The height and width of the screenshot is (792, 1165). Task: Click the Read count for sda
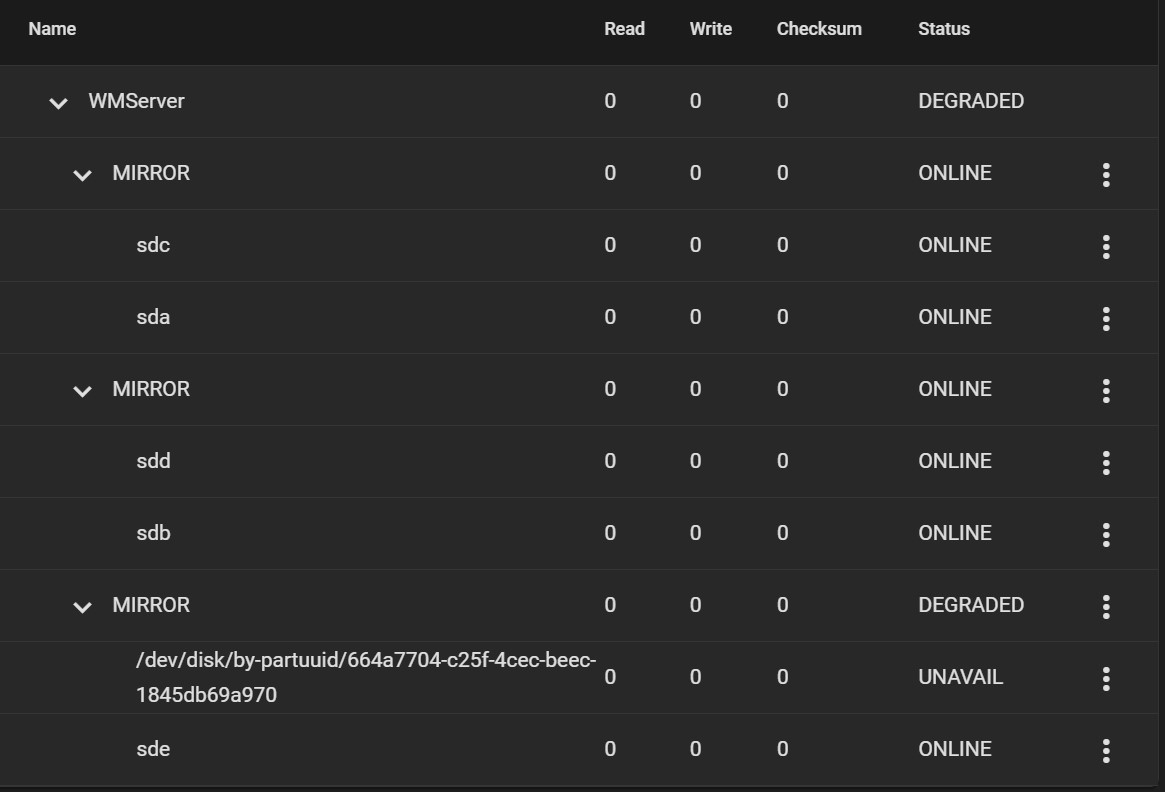610,317
